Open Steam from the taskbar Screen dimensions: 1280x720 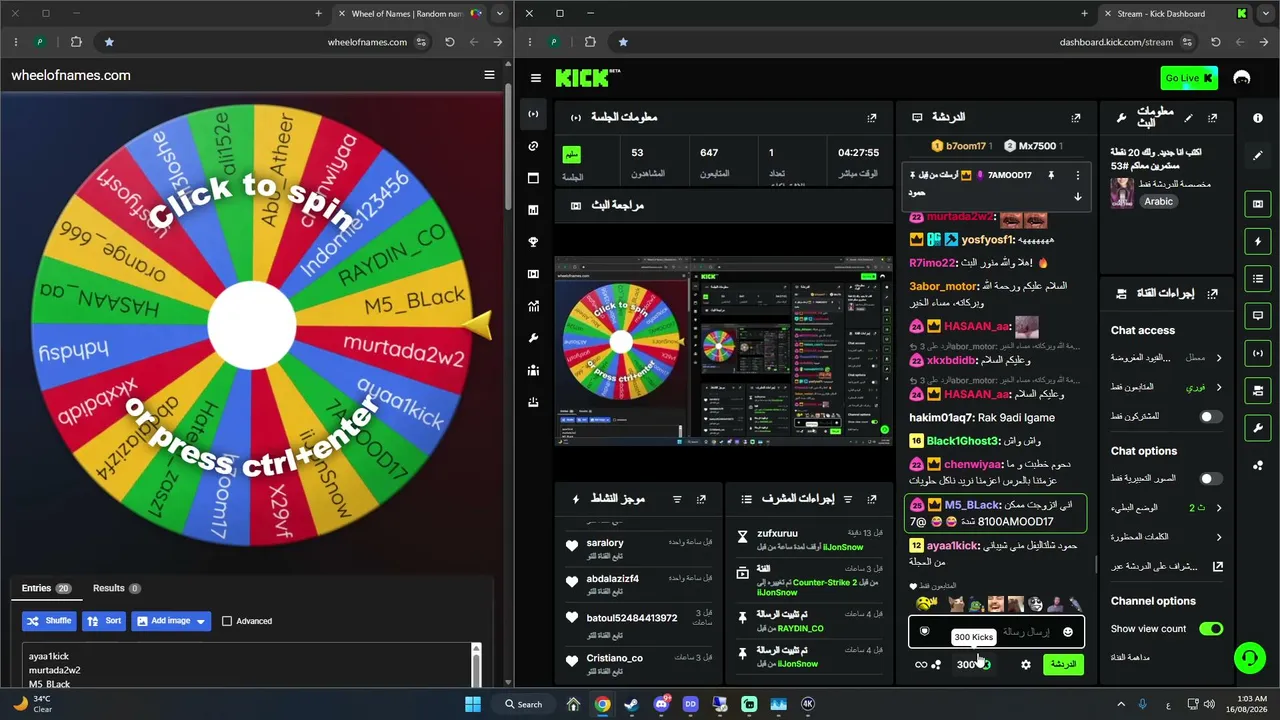tap(631, 704)
